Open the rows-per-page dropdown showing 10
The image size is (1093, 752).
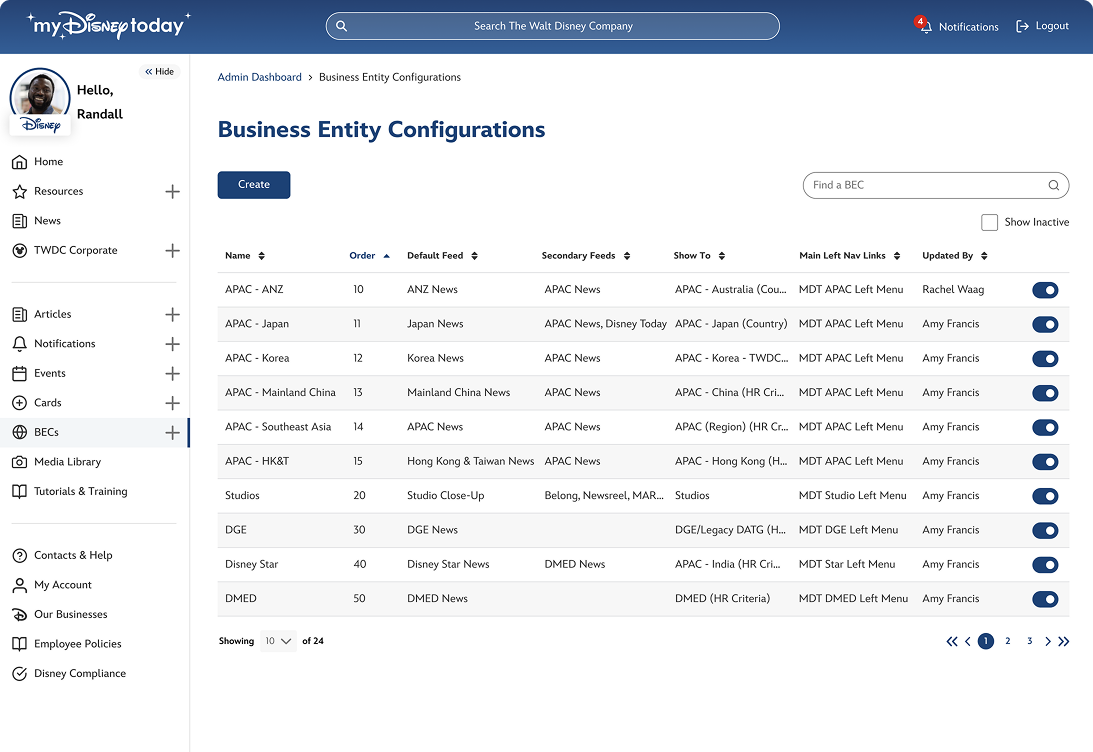tap(278, 641)
